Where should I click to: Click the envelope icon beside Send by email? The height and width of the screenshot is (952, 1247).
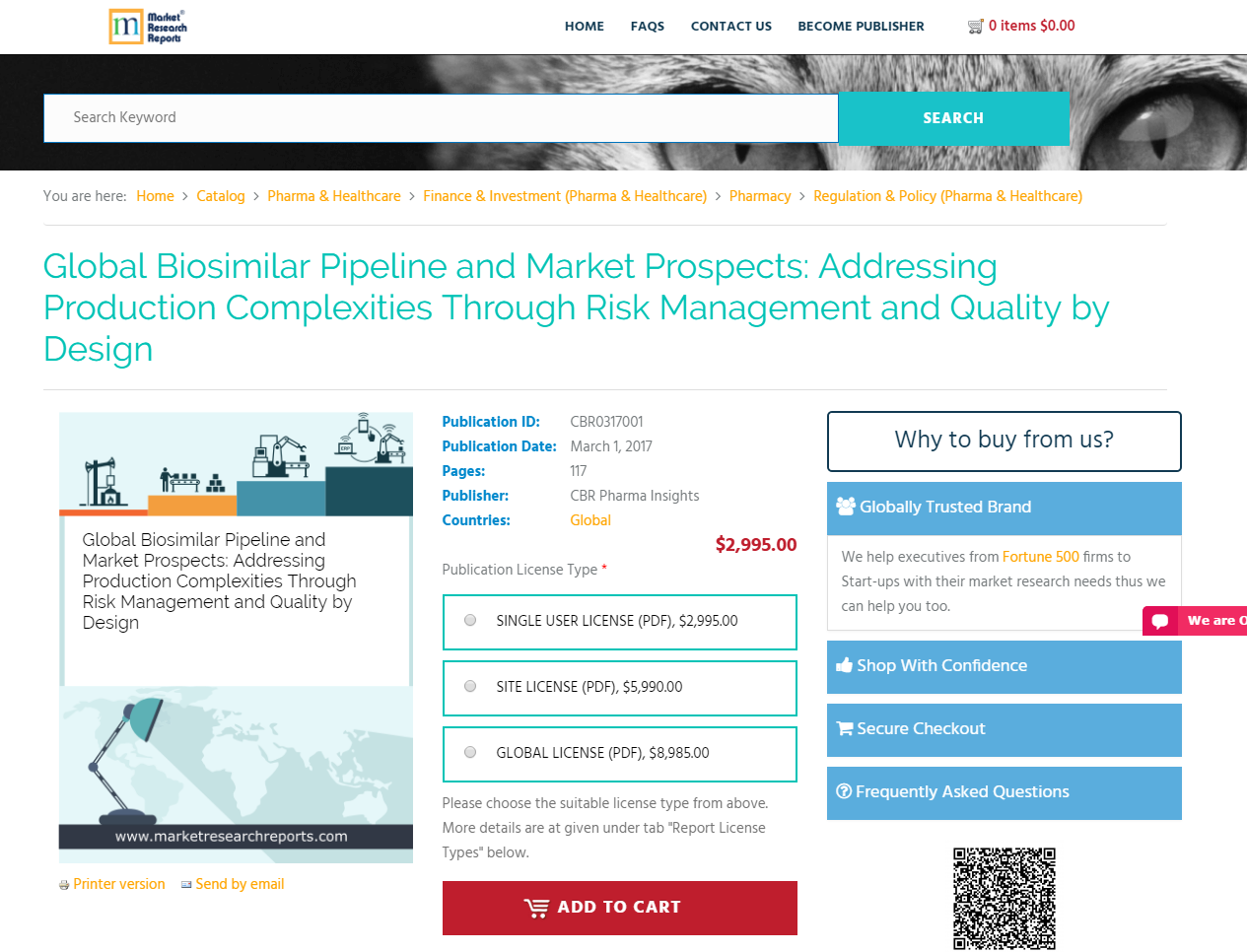pyautogui.click(x=186, y=885)
